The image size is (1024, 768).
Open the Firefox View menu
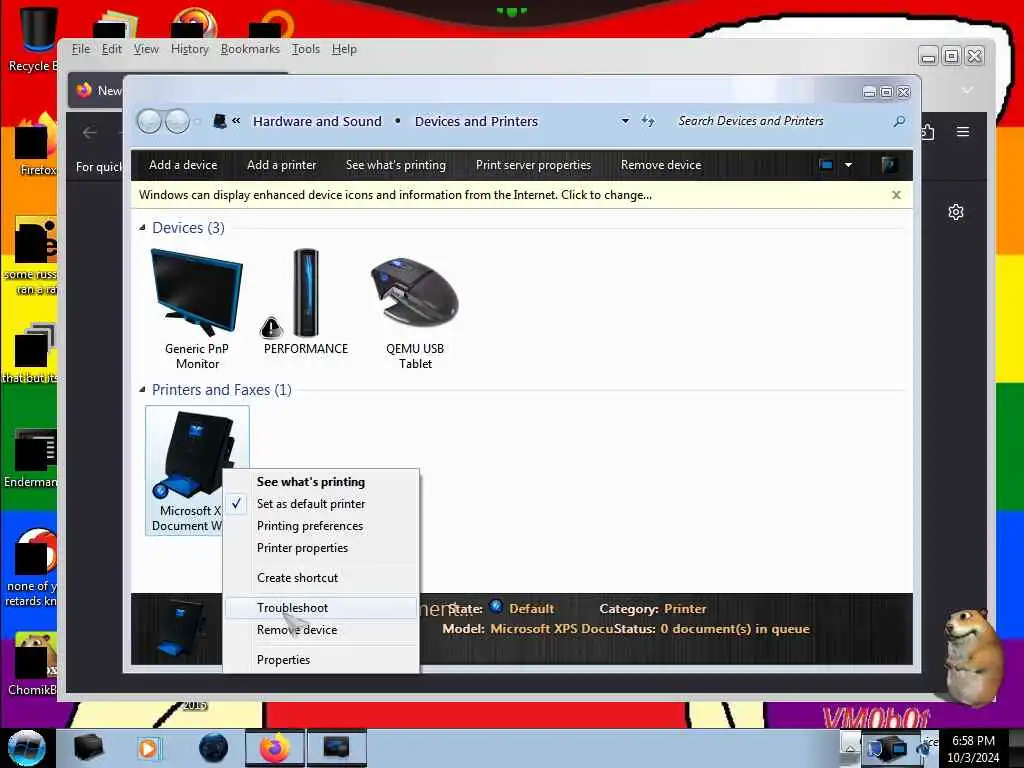tap(146, 49)
